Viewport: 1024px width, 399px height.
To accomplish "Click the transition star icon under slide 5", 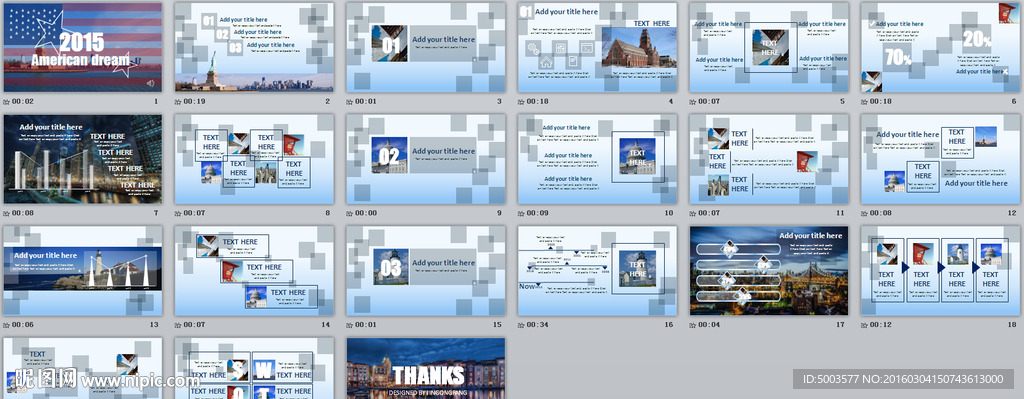I will [692, 102].
